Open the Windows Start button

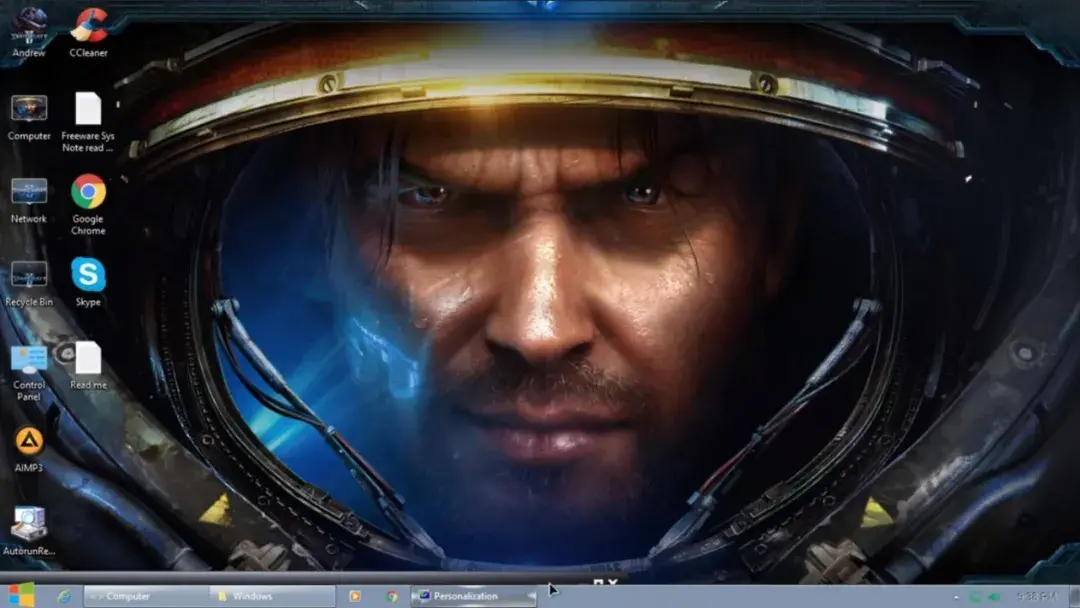click(21, 596)
